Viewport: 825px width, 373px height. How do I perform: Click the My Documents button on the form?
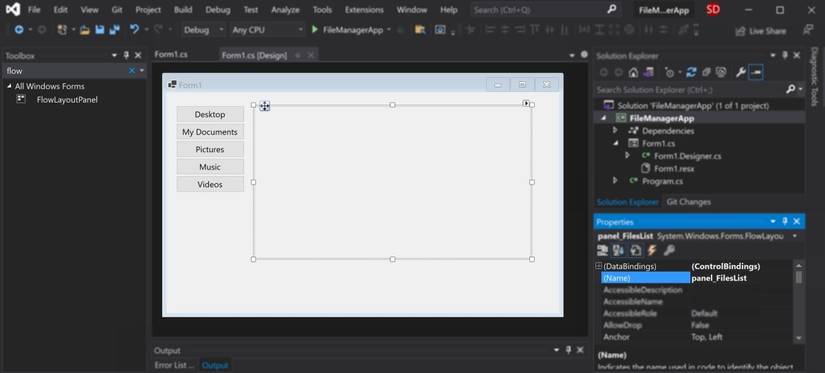(x=210, y=132)
